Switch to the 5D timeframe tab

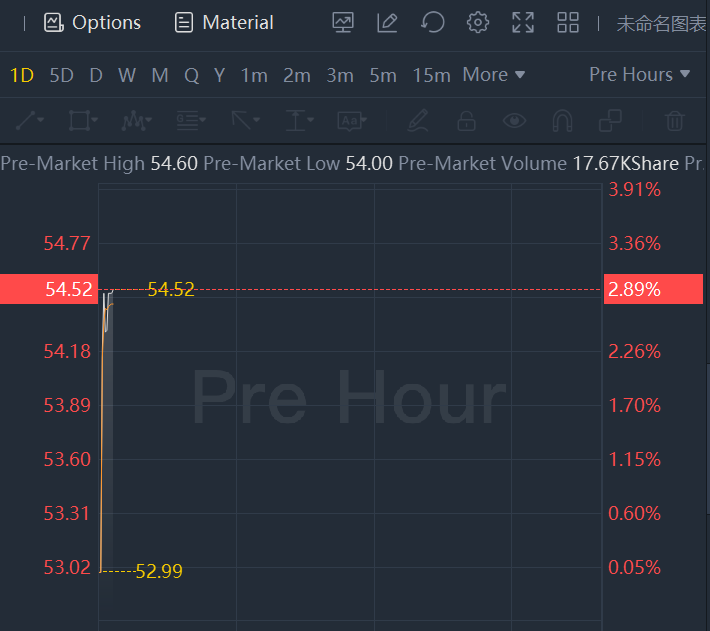pos(62,75)
